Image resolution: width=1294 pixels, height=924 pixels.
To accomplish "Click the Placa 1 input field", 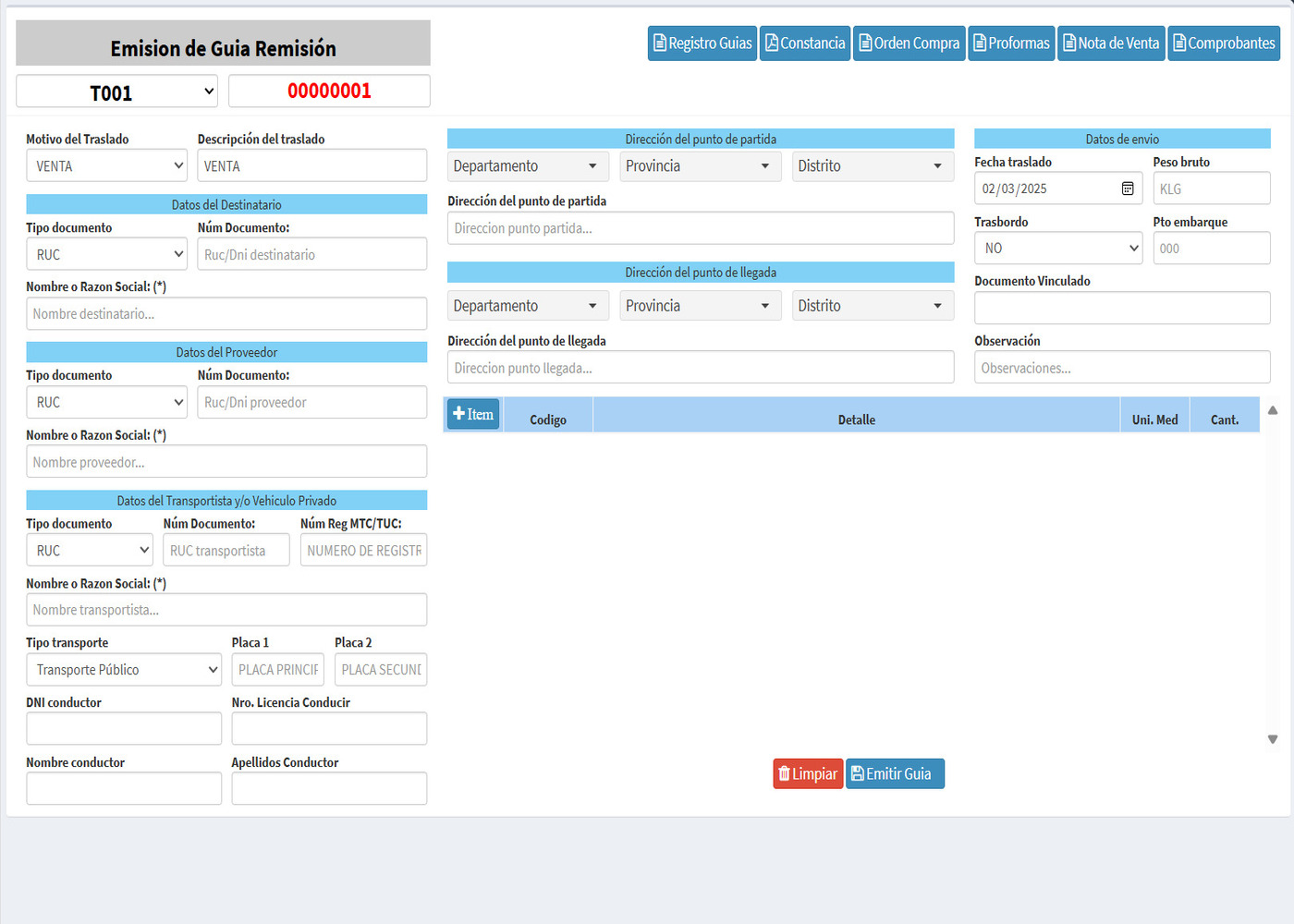I will pyautogui.click(x=278, y=670).
